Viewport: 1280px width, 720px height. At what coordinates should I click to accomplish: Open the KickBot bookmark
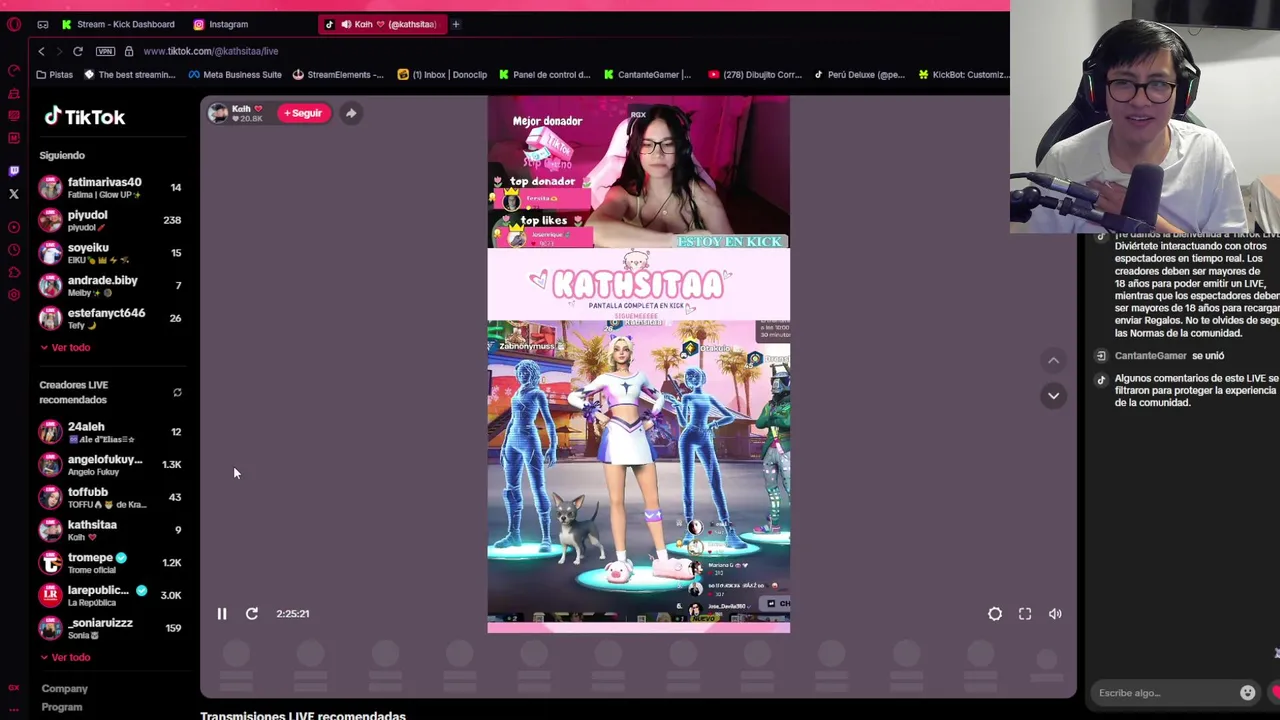964,74
